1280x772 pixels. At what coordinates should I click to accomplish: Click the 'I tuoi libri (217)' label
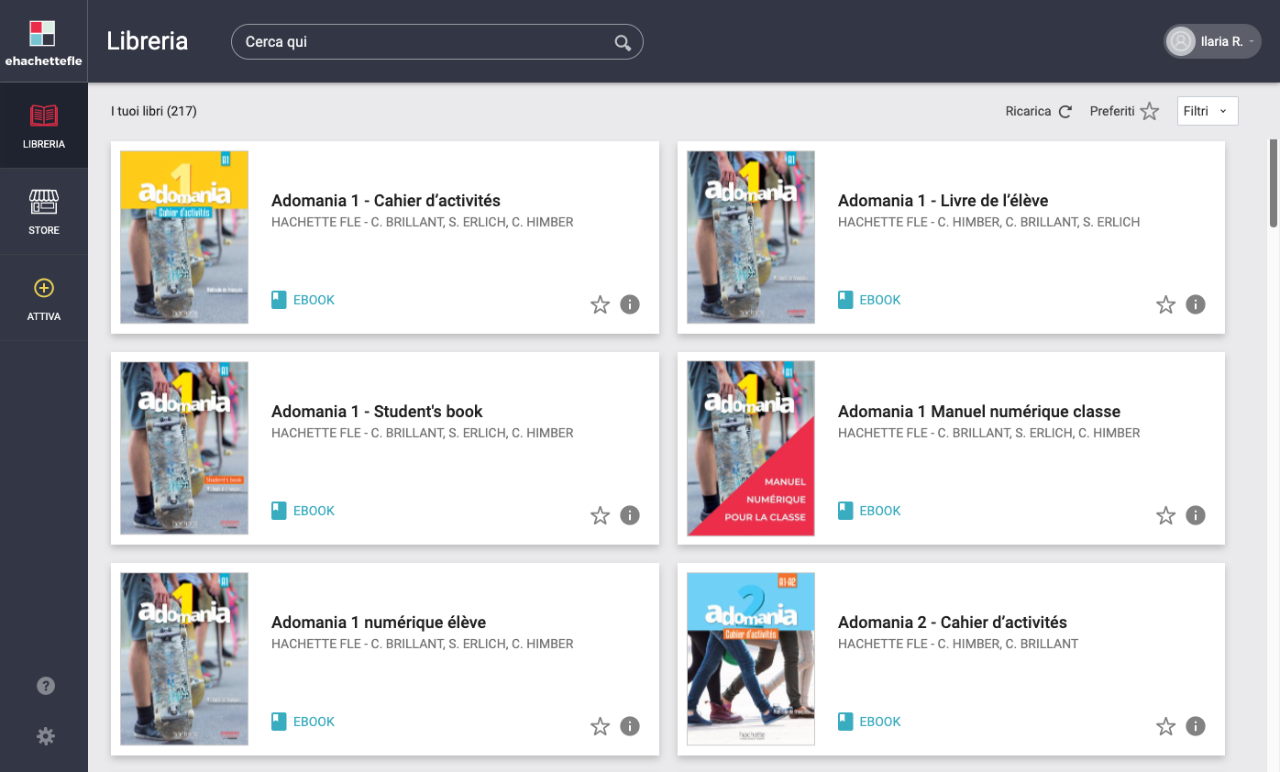(x=154, y=111)
